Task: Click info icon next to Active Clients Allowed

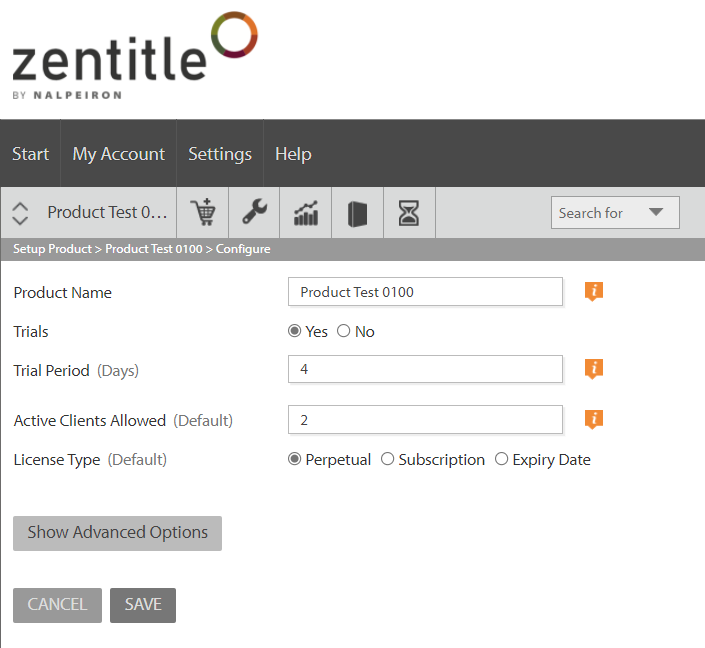Action: click(x=593, y=420)
